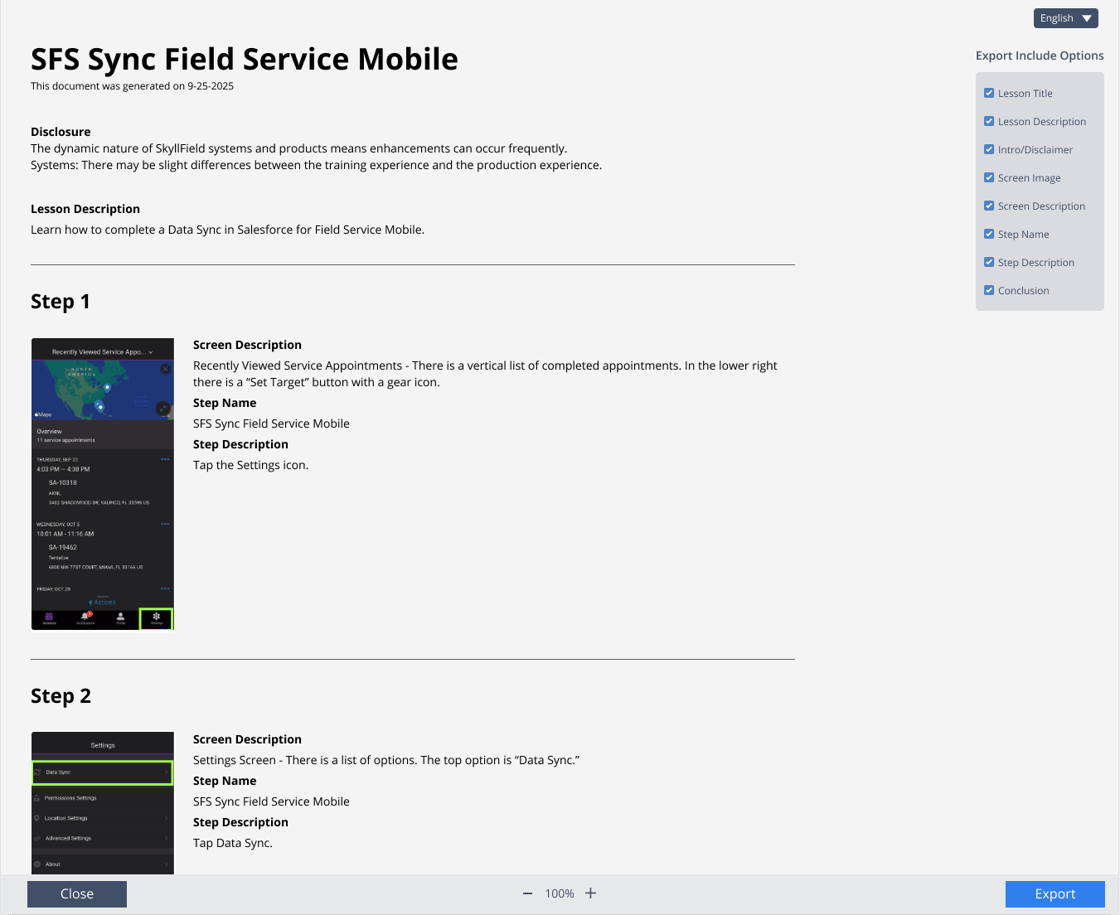The height and width of the screenshot is (915, 1120).
Task: Click the Location Settings pin icon
Action: [36, 818]
